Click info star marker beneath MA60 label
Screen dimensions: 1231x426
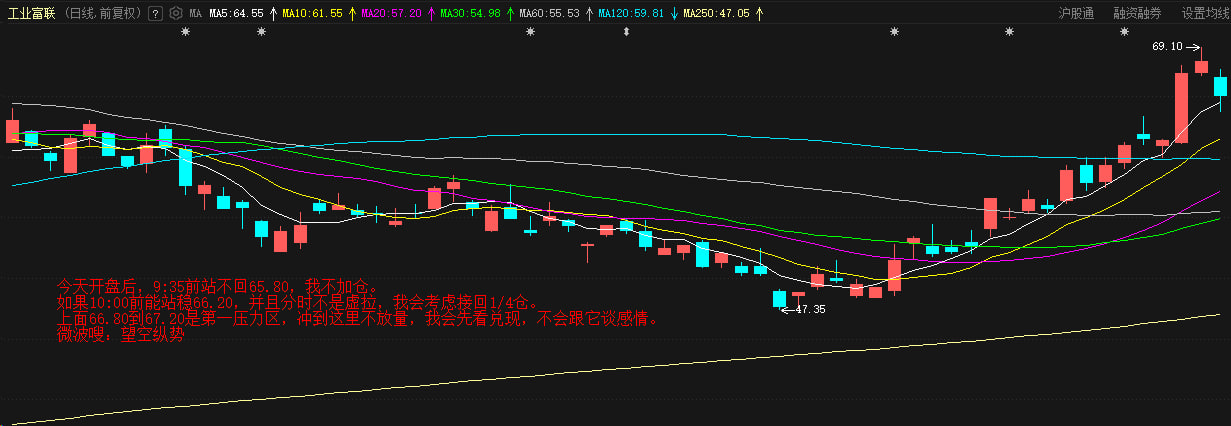point(530,32)
